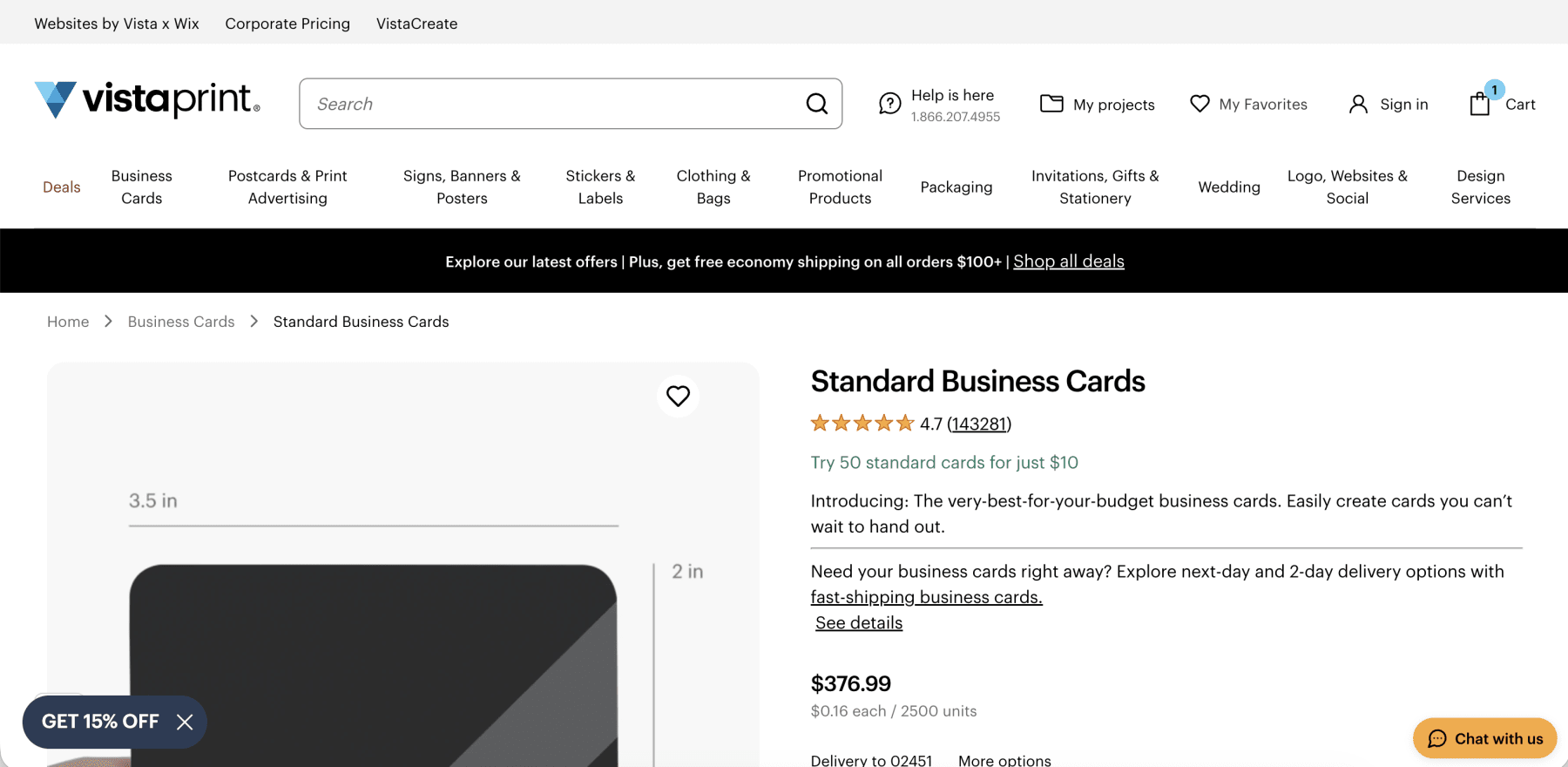Click the 143281 reviews count link

coord(979,424)
